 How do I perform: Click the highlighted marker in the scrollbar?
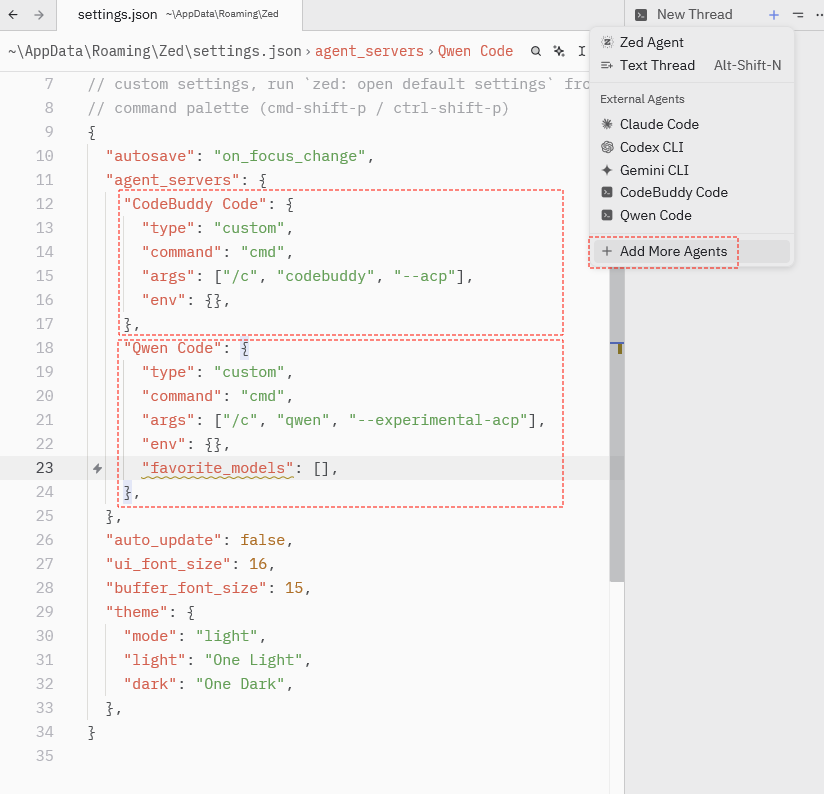point(620,348)
